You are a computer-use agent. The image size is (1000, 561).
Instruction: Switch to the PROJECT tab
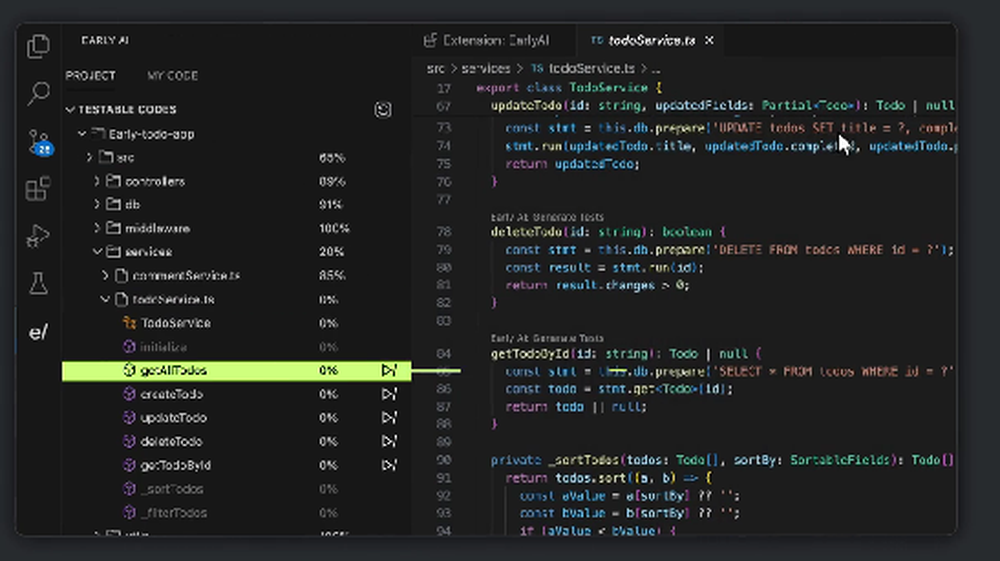pos(91,75)
